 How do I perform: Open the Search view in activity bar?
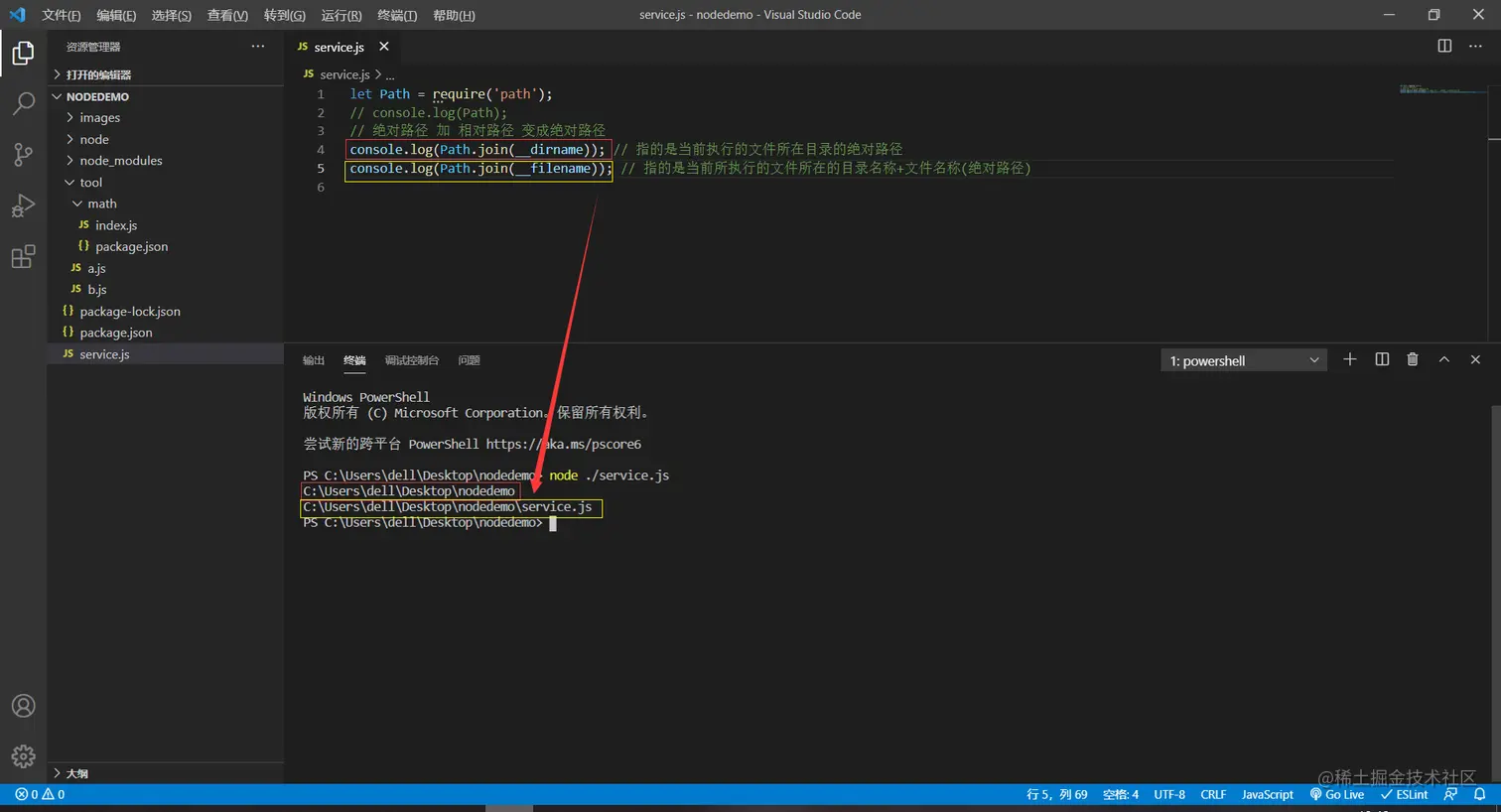coord(23,103)
